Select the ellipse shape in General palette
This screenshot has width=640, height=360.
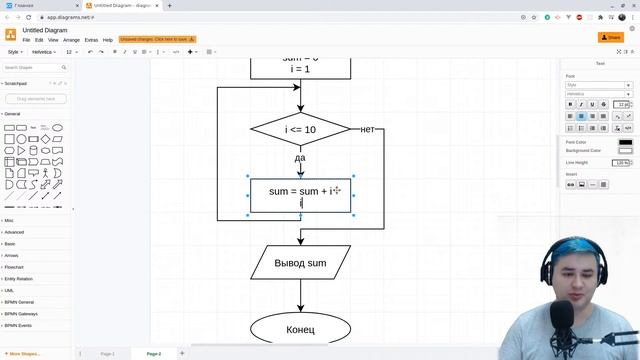(58, 128)
